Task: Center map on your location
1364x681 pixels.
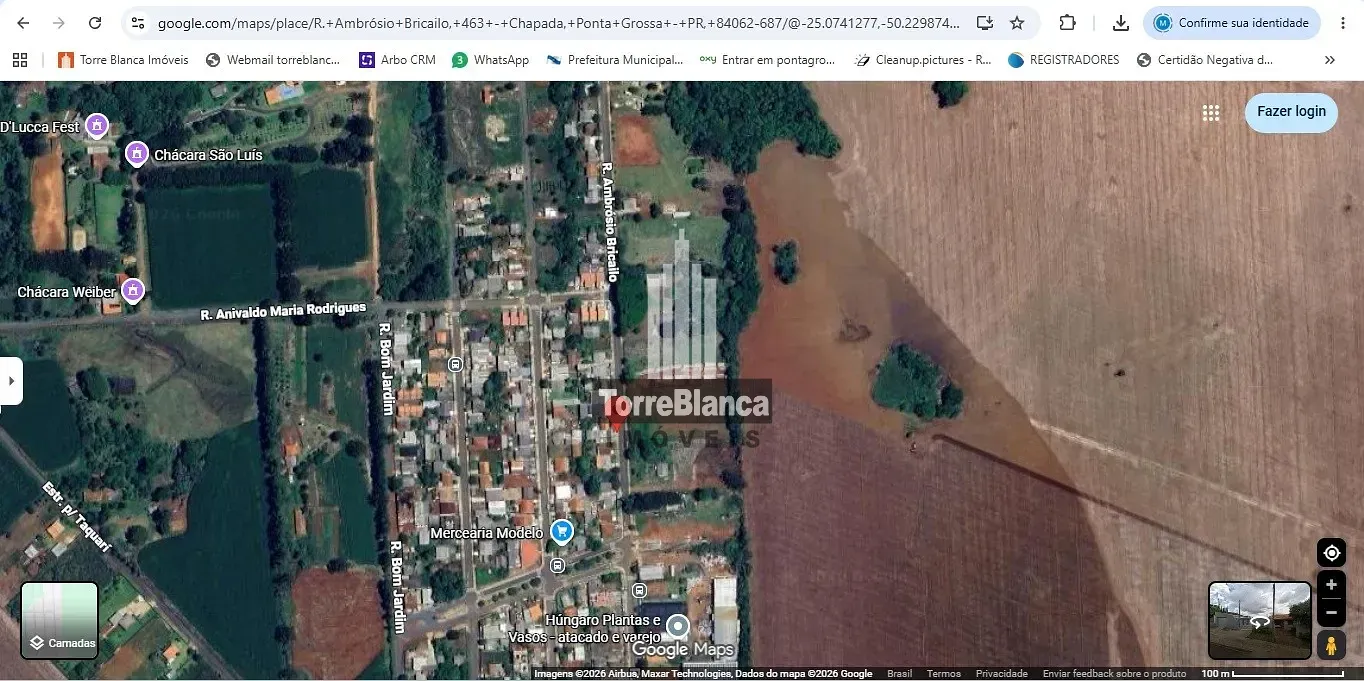Action: pos(1331,553)
